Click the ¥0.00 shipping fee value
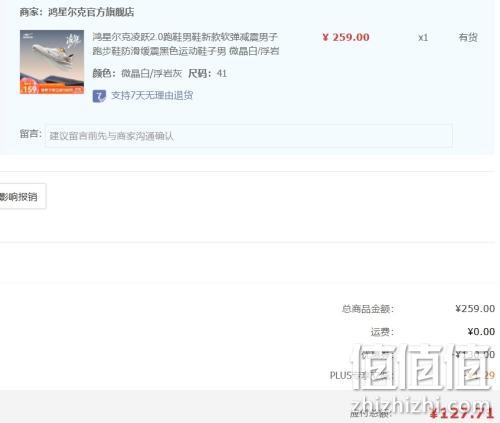This screenshot has height=423, width=500. tap(481, 332)
